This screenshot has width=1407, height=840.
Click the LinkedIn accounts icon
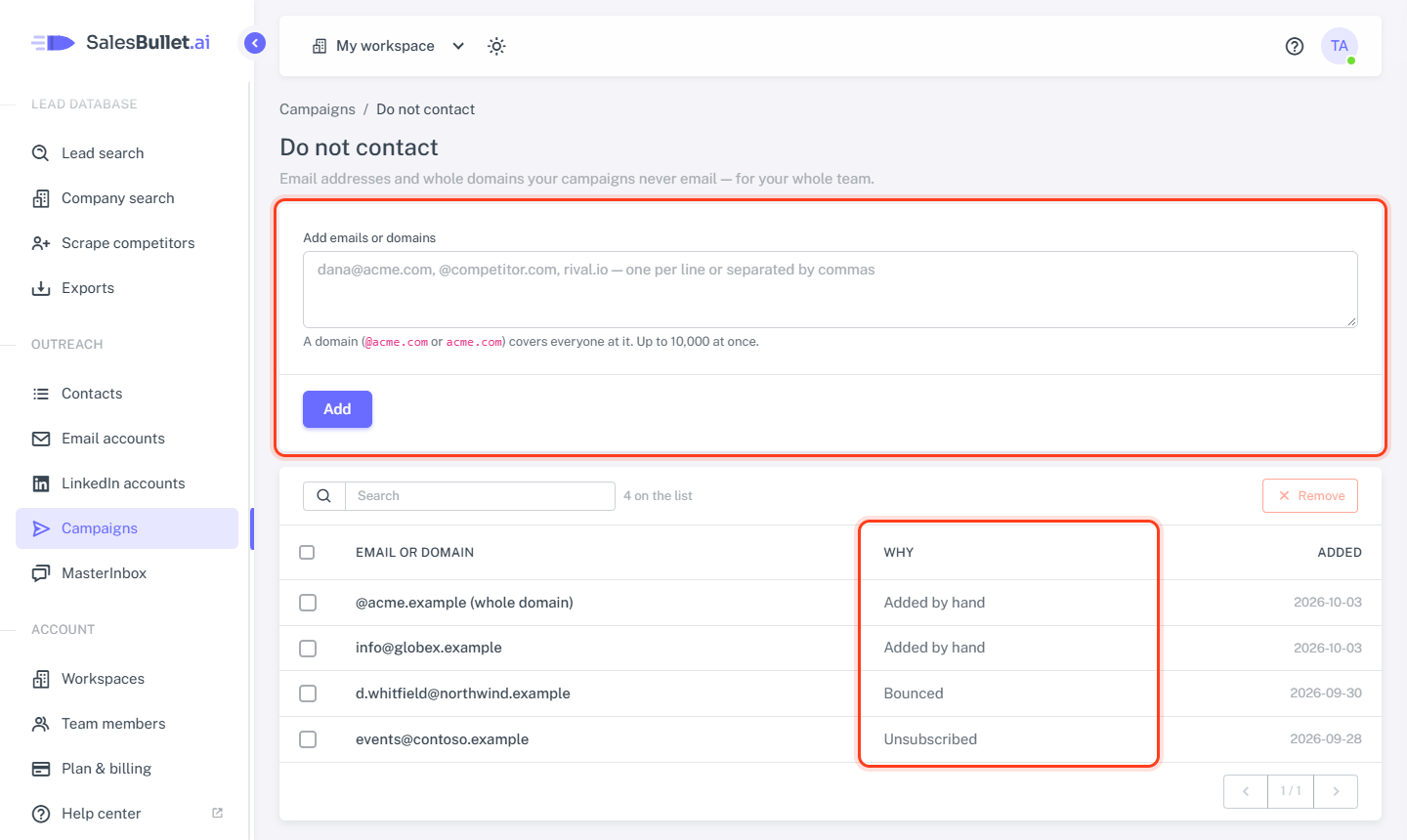point(41,483)
